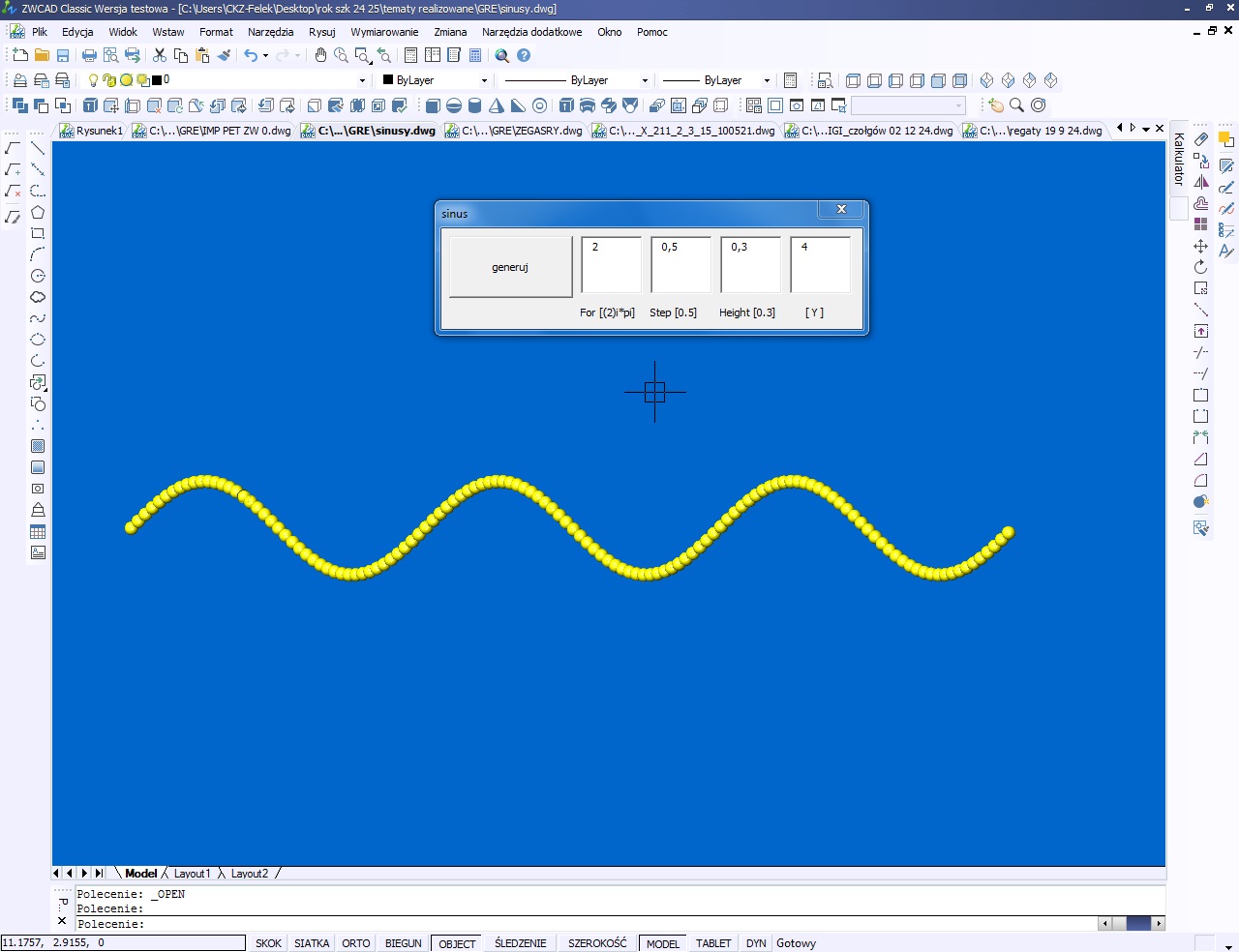Click the Revision Cloud tool
The image size is (1239, 952).
pyautogui.click(x=38, y=297)
